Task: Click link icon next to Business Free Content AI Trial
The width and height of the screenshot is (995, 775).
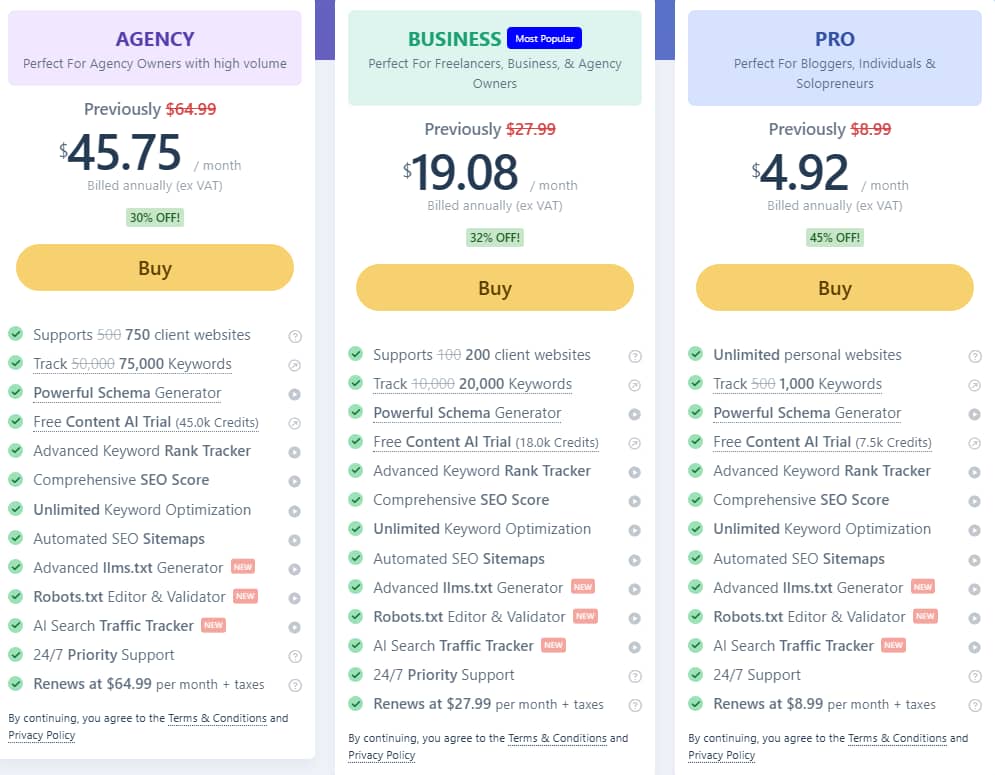Action: [x=635, y=443]
